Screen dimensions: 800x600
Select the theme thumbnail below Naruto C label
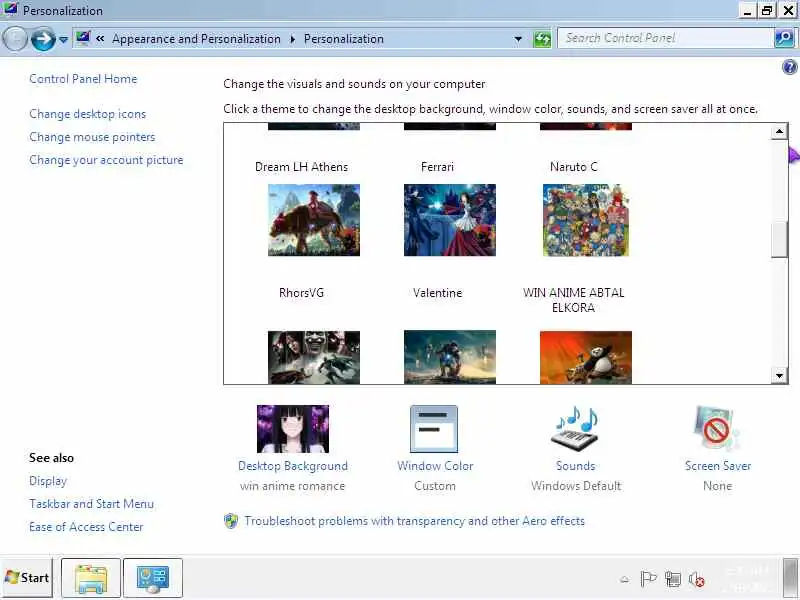586,220
